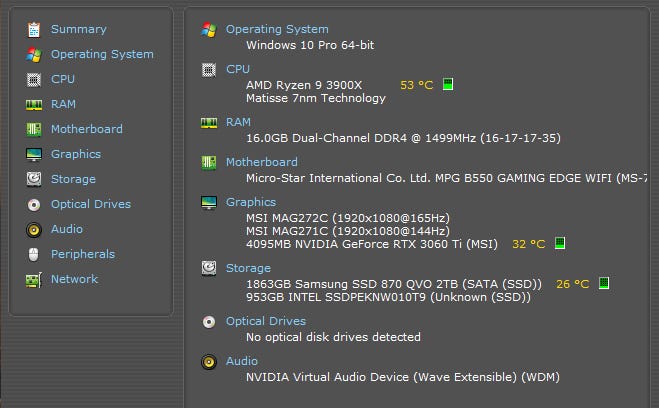659x408 pixels.
Task: Open the Motherboard heading in main panel
Action: point(261,162)
